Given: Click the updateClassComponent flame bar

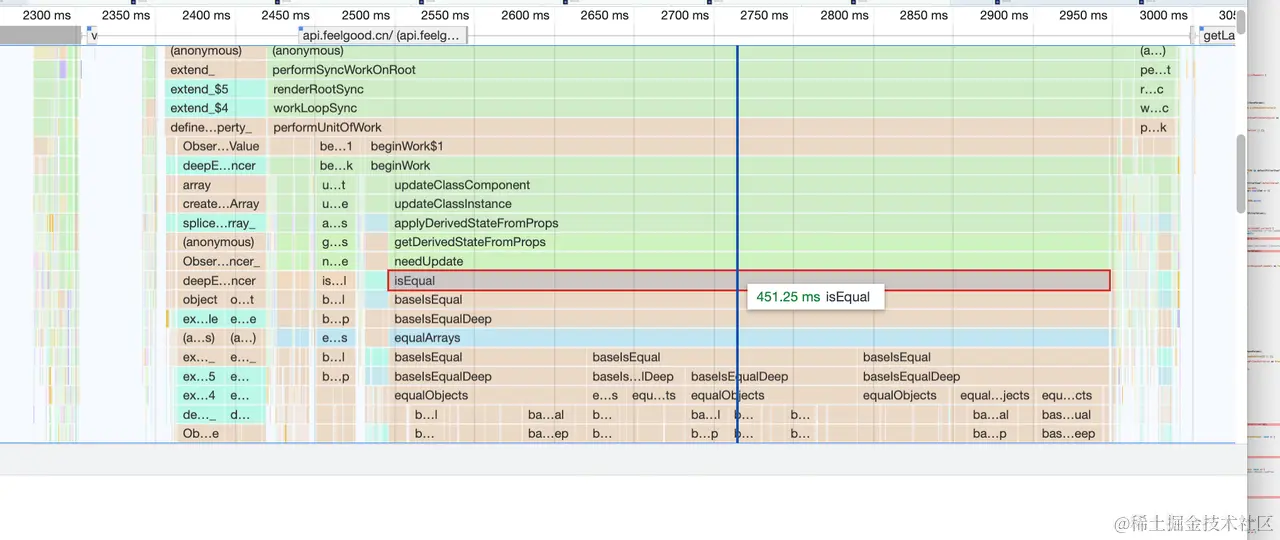Looking at the screenshot, I should point(751,185).
